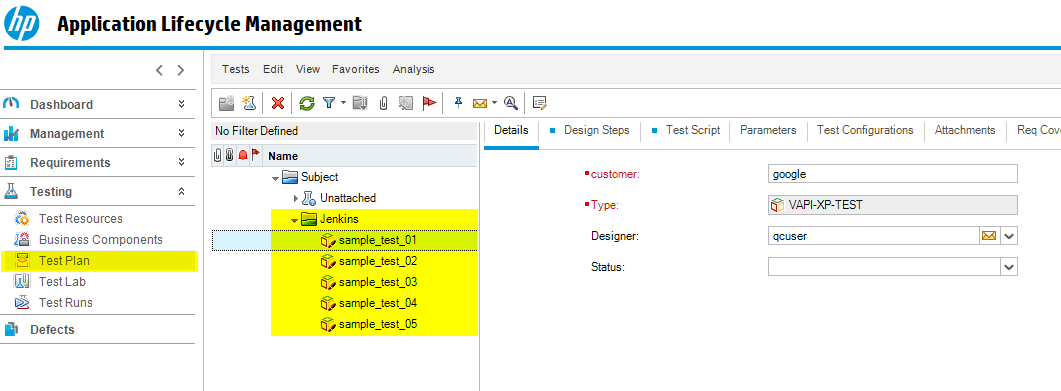1061x391 pixels.
Task: Click the single paperclip column header icon
Action: point(217,155)
